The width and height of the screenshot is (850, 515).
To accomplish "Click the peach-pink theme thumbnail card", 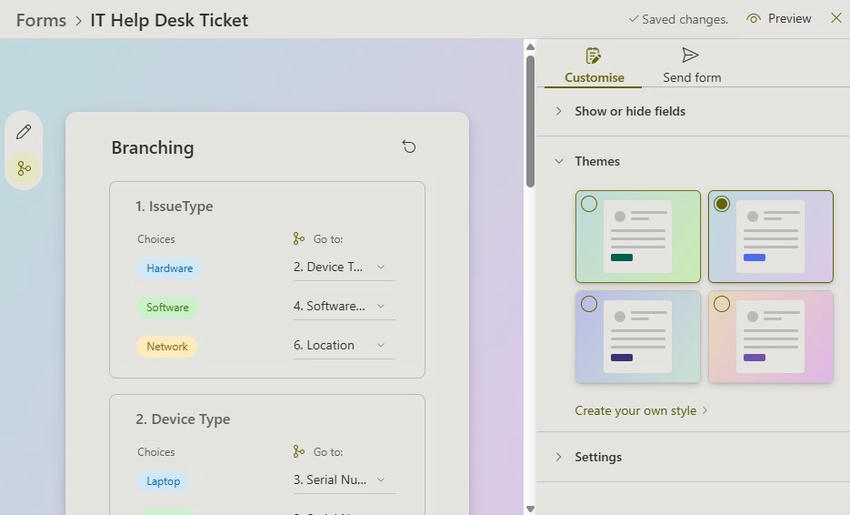I will tap(771, 337).
